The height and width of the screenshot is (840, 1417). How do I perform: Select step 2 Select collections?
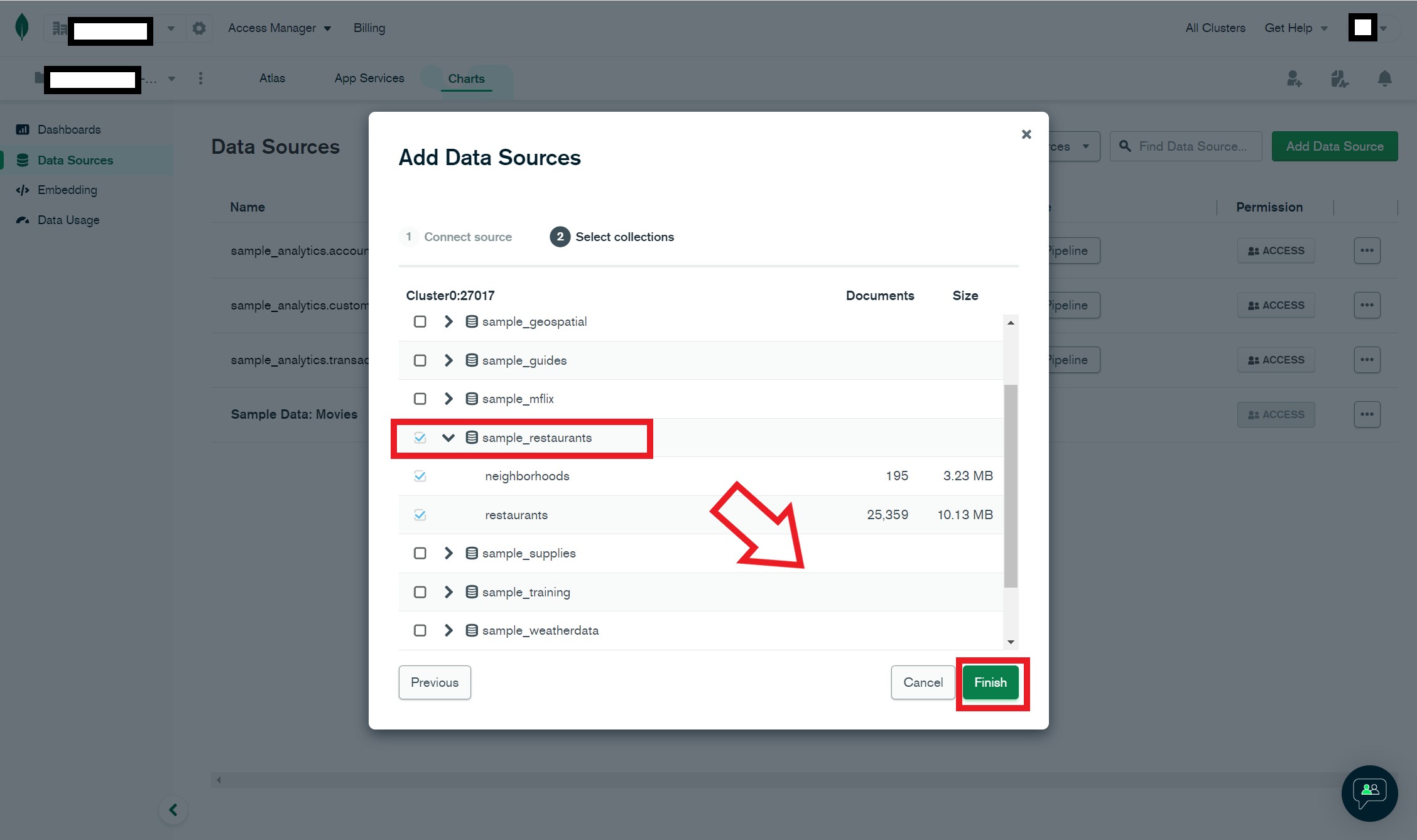pos(612,237)
